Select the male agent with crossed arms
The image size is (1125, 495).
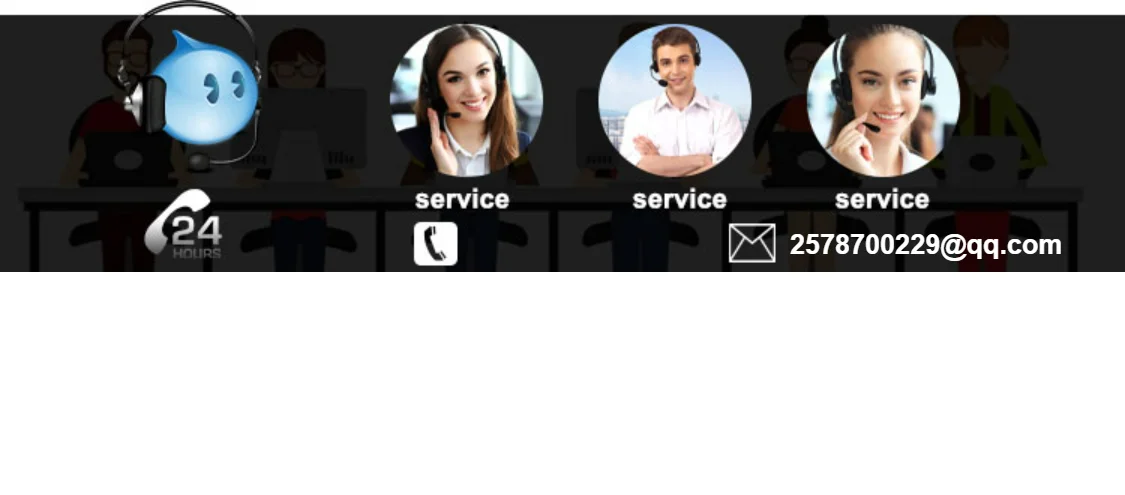pos(675,100)
